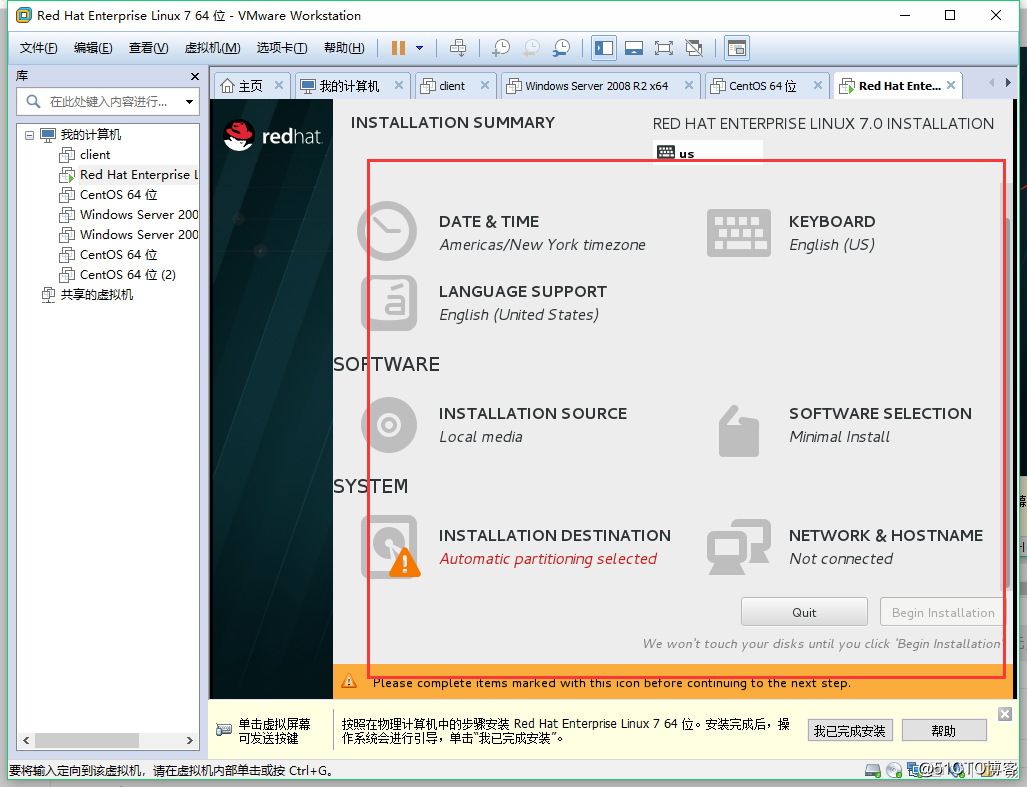Enter full screen mode icon
1027x787 pixels.
(663, 48)
